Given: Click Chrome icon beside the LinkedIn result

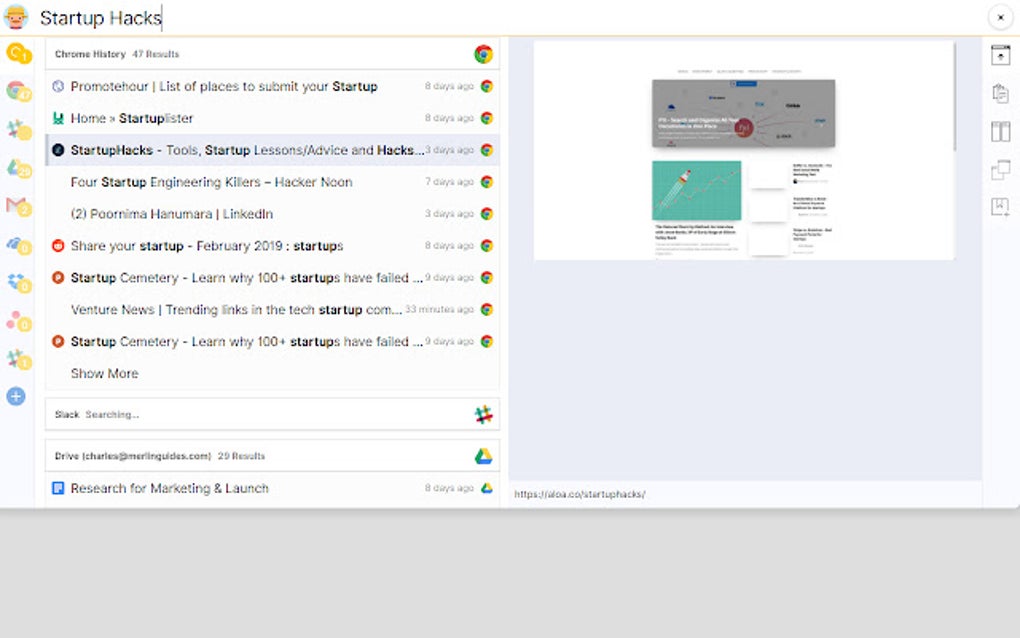Looking at the screenshot, I should coord(487,213).
